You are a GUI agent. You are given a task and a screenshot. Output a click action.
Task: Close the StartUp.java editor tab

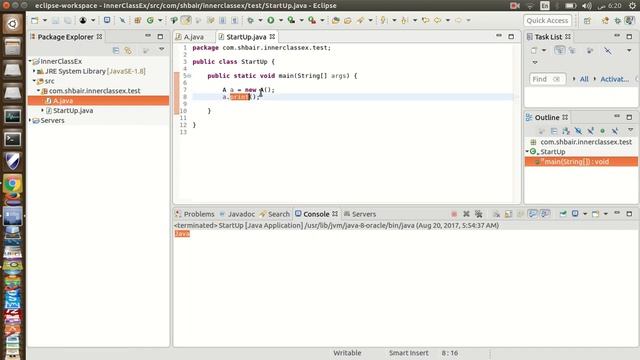click(x=272, y=37)
